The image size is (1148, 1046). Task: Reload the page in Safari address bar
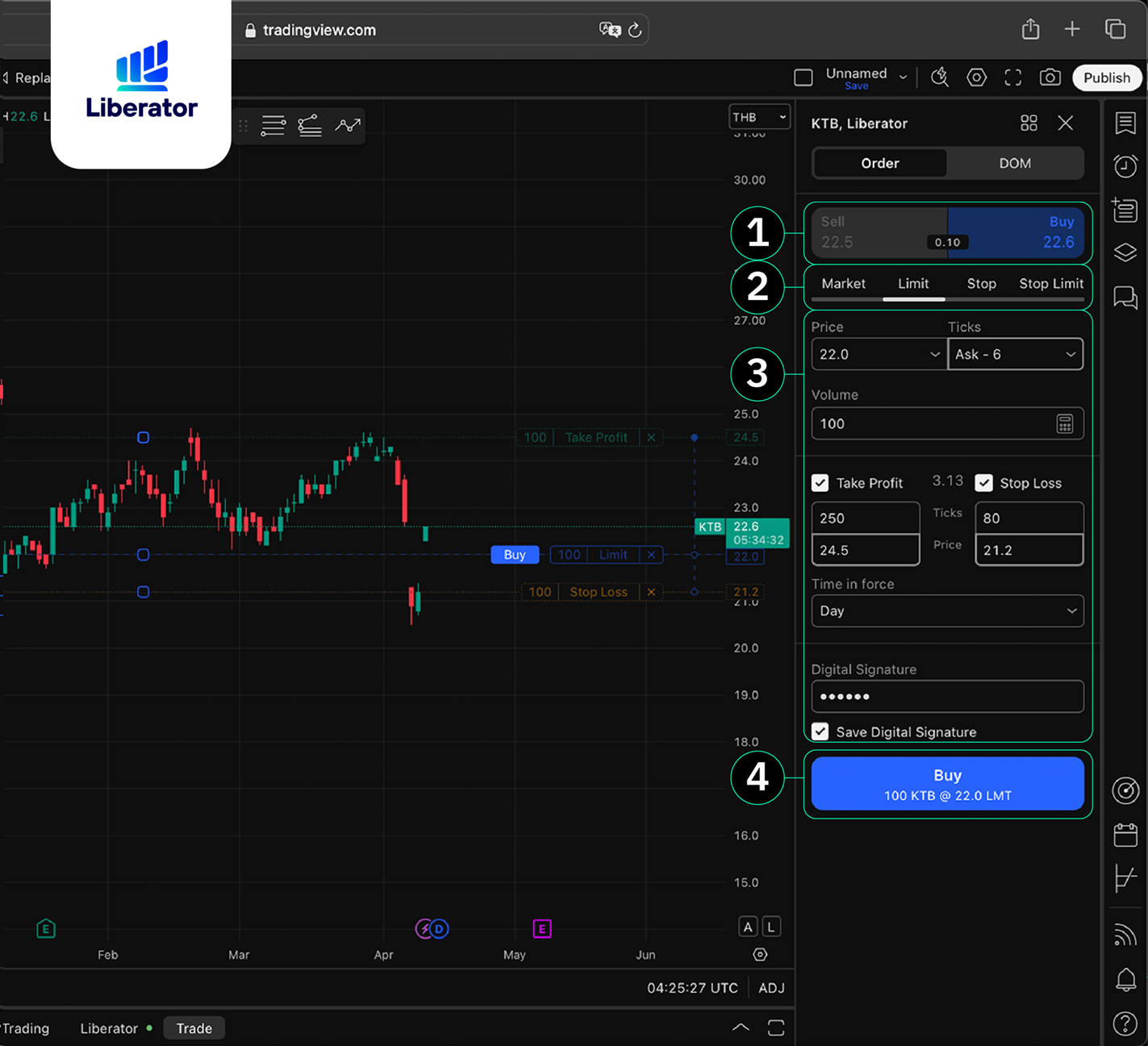(635, 30)
